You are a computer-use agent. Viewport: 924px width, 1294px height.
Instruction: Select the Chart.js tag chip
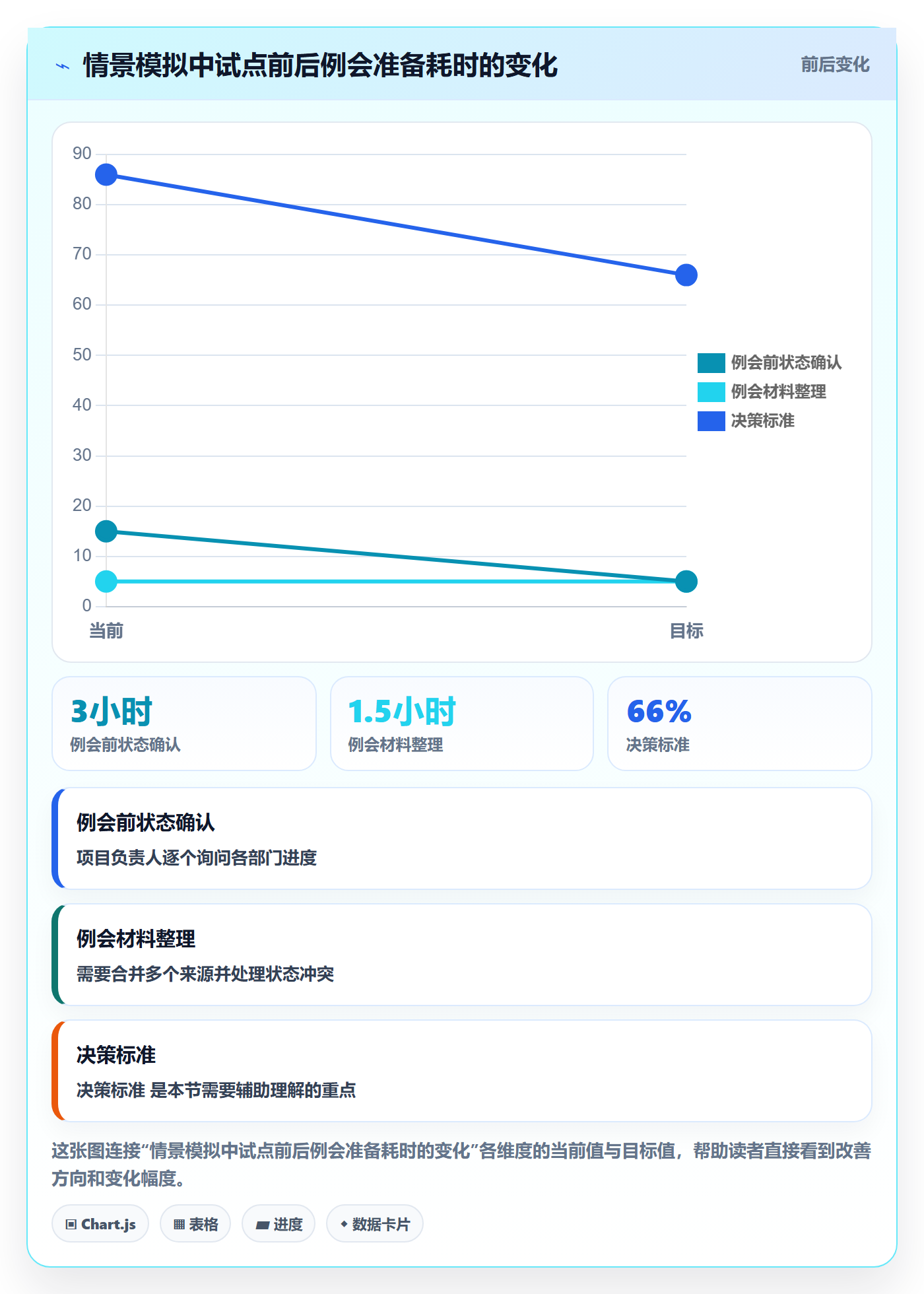100,1224
